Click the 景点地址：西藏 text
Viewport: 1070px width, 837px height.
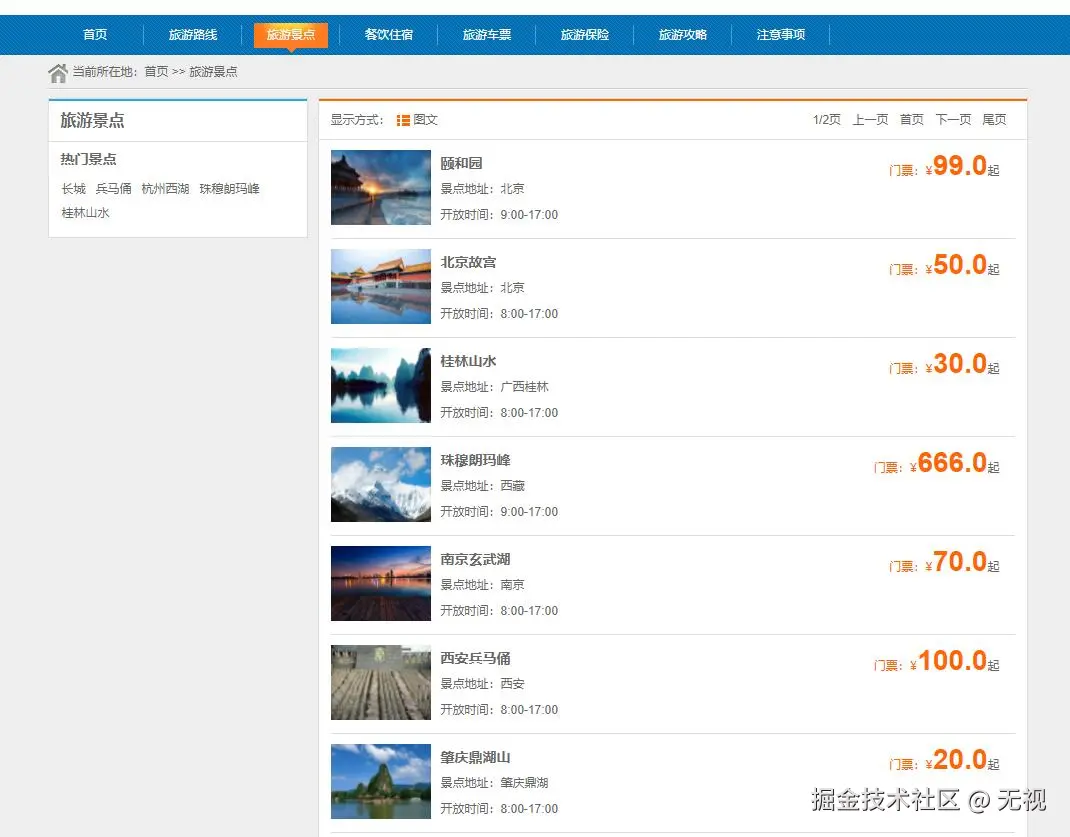(482, 486)
